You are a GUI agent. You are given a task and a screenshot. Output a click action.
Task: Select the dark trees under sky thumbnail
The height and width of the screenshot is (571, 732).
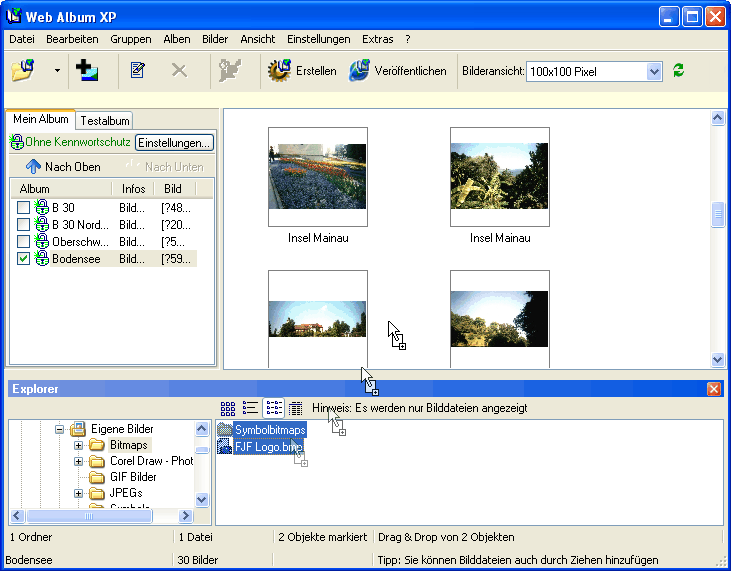point(500,319)
